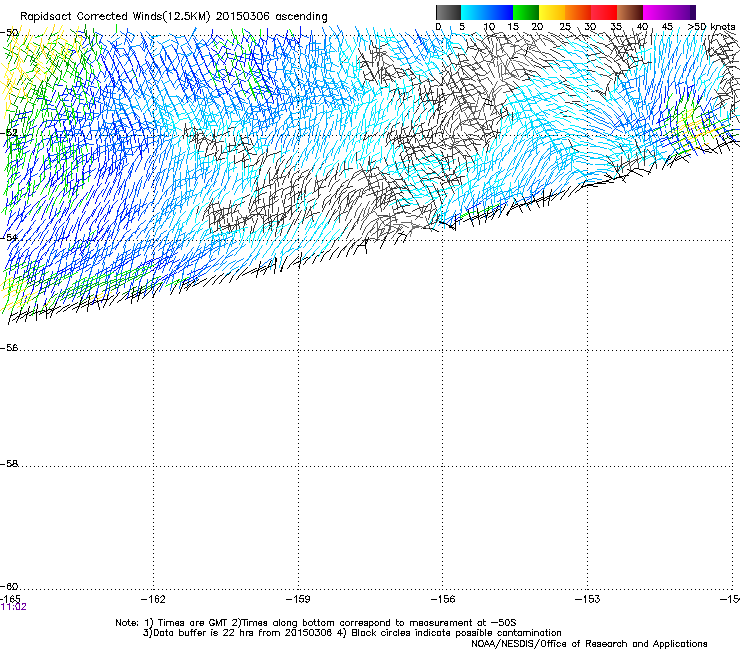Click the '-54' latitude axis label
Viewport: 740px width, 650px height.
point(9,237)
